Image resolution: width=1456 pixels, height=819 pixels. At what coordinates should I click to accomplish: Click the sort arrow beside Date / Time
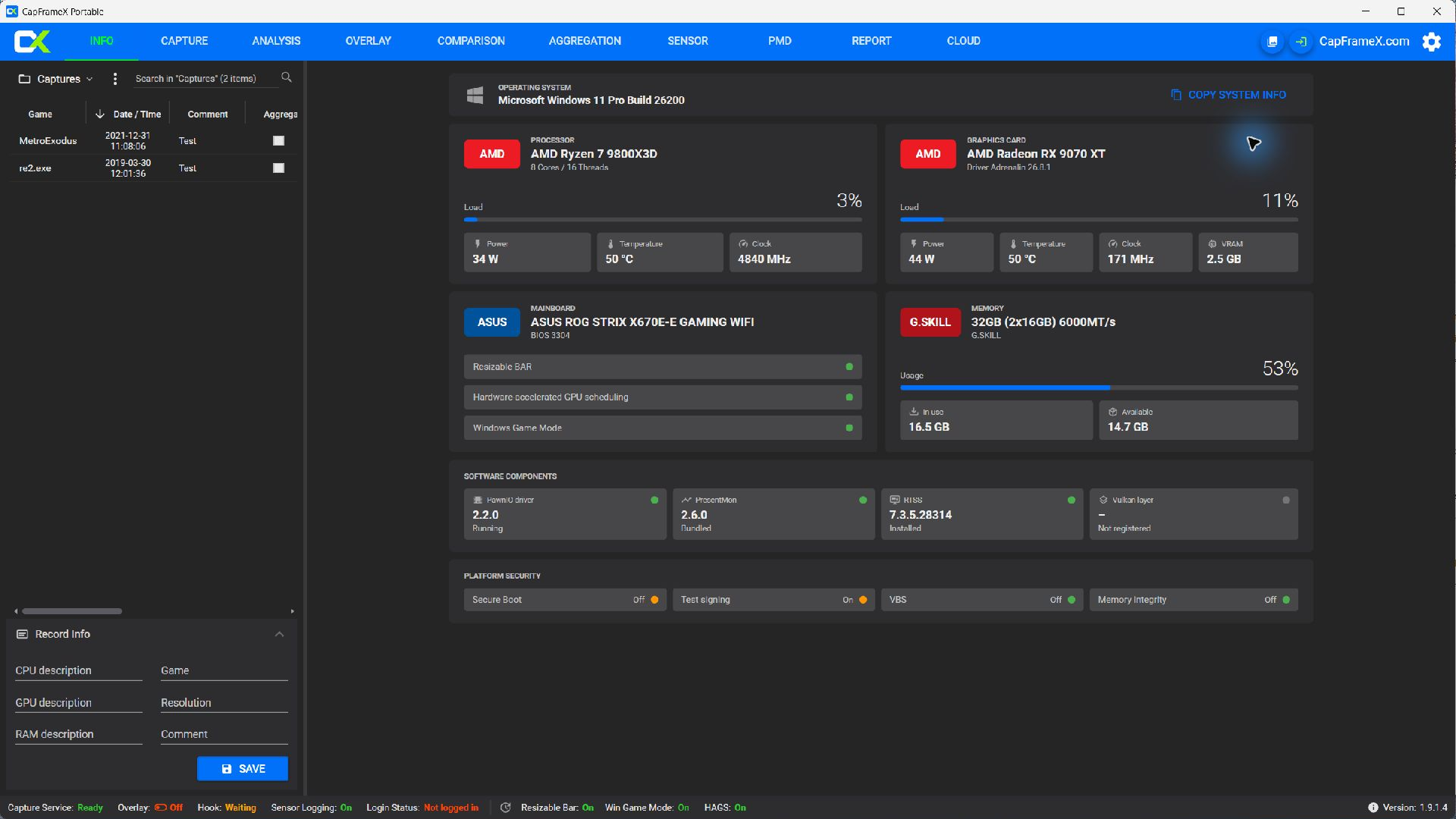99,115
